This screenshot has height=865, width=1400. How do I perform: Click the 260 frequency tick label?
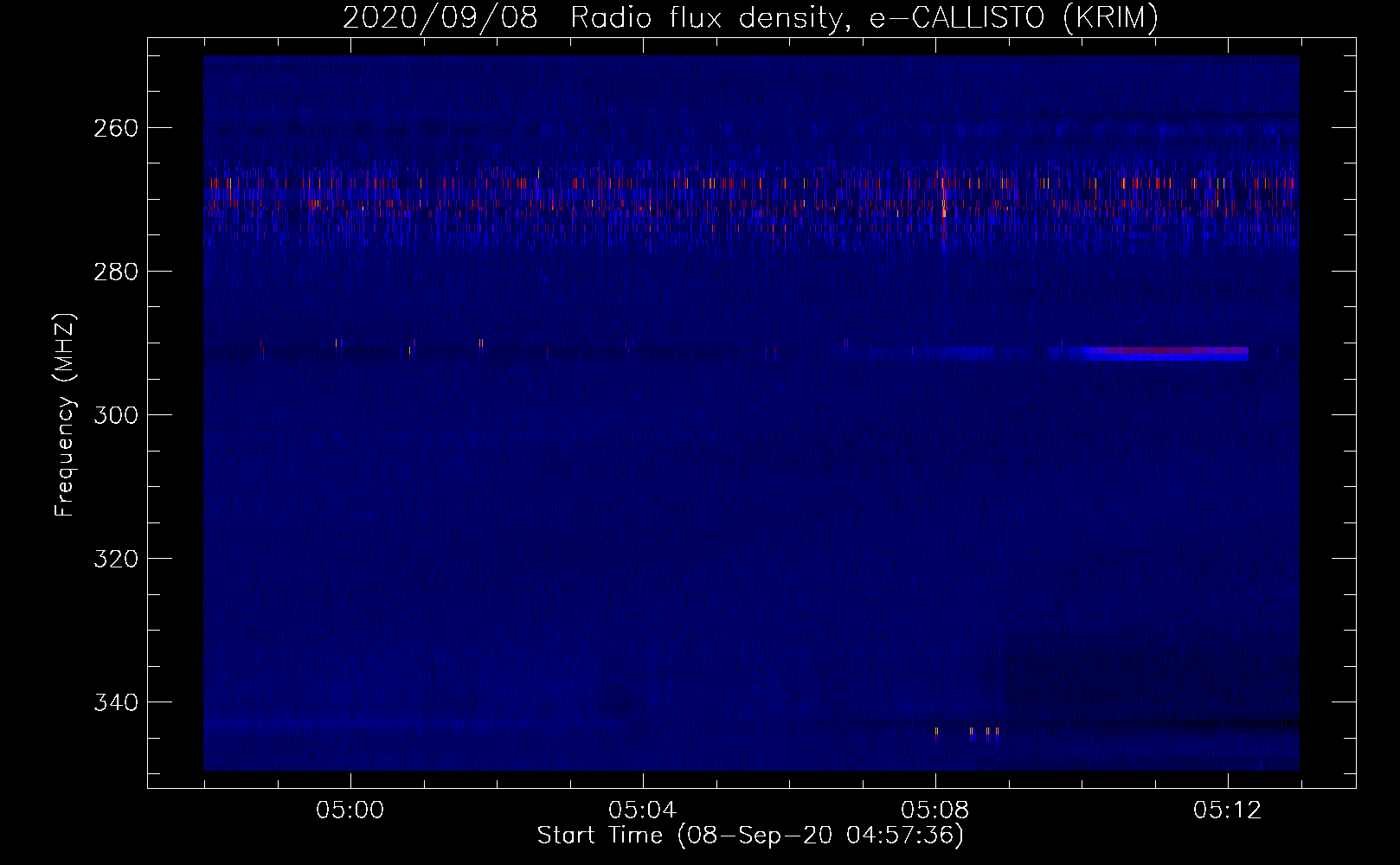(114, 128)
